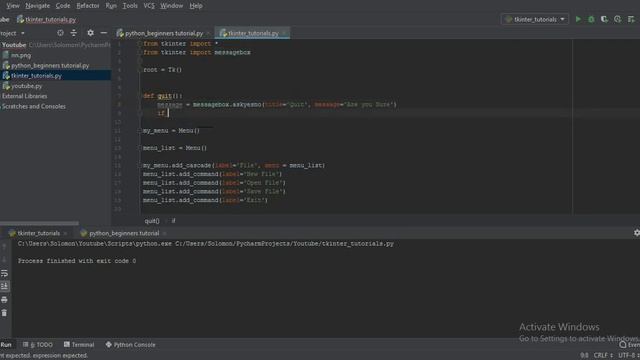The image size is (640, 360).
Task: Select the tkinter_tutorials.py editor tab
Action: [253, 33]
